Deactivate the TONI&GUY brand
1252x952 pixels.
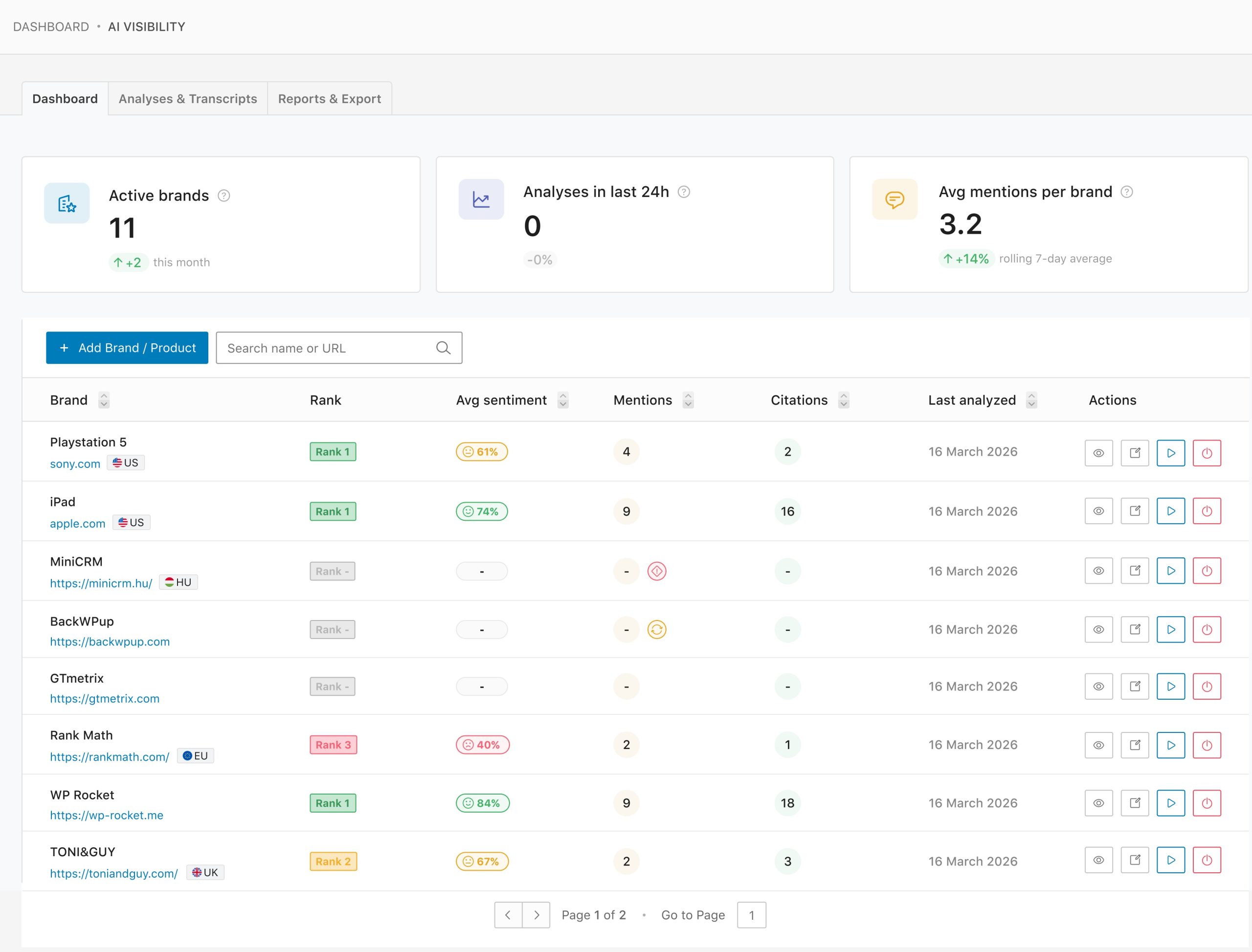[1207, 860]
